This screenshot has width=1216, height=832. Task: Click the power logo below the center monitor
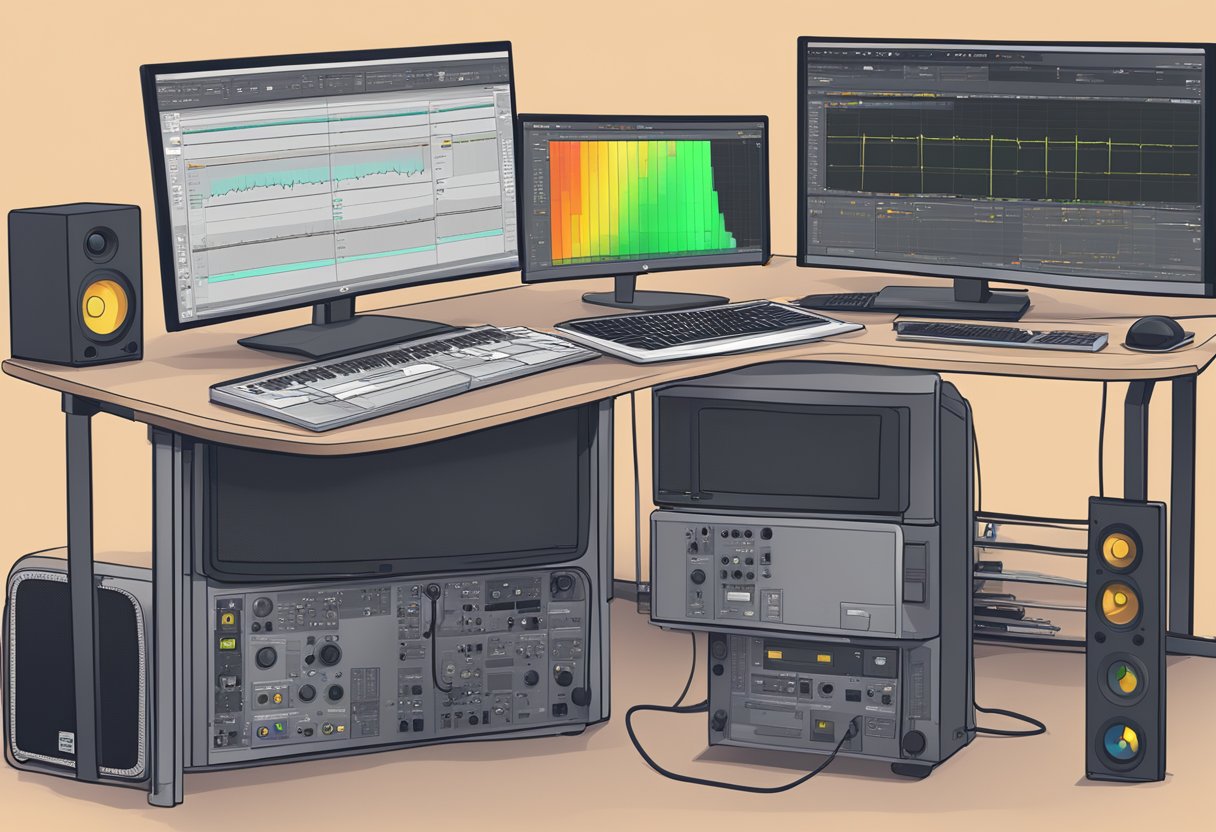pyautogui.click(x=645, y=268)
